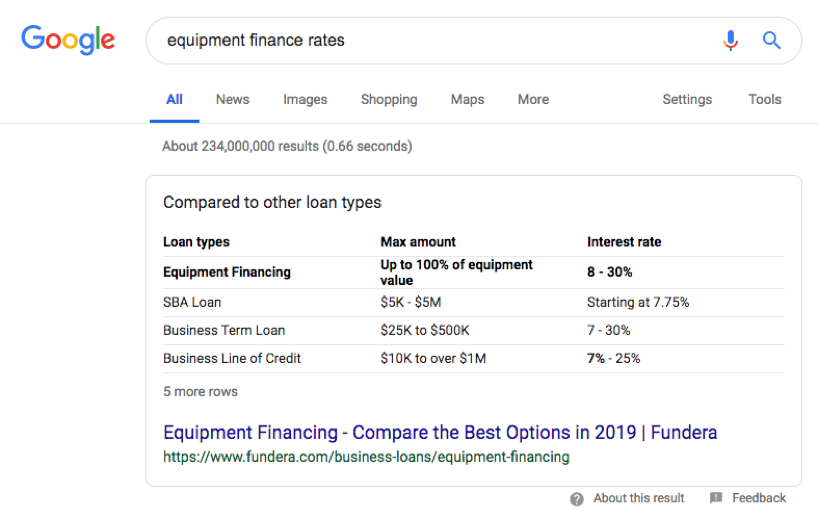Click the question mark icon beside About this result
The width and height of the screenshot is (818, 518).
(x=577, y=498)
